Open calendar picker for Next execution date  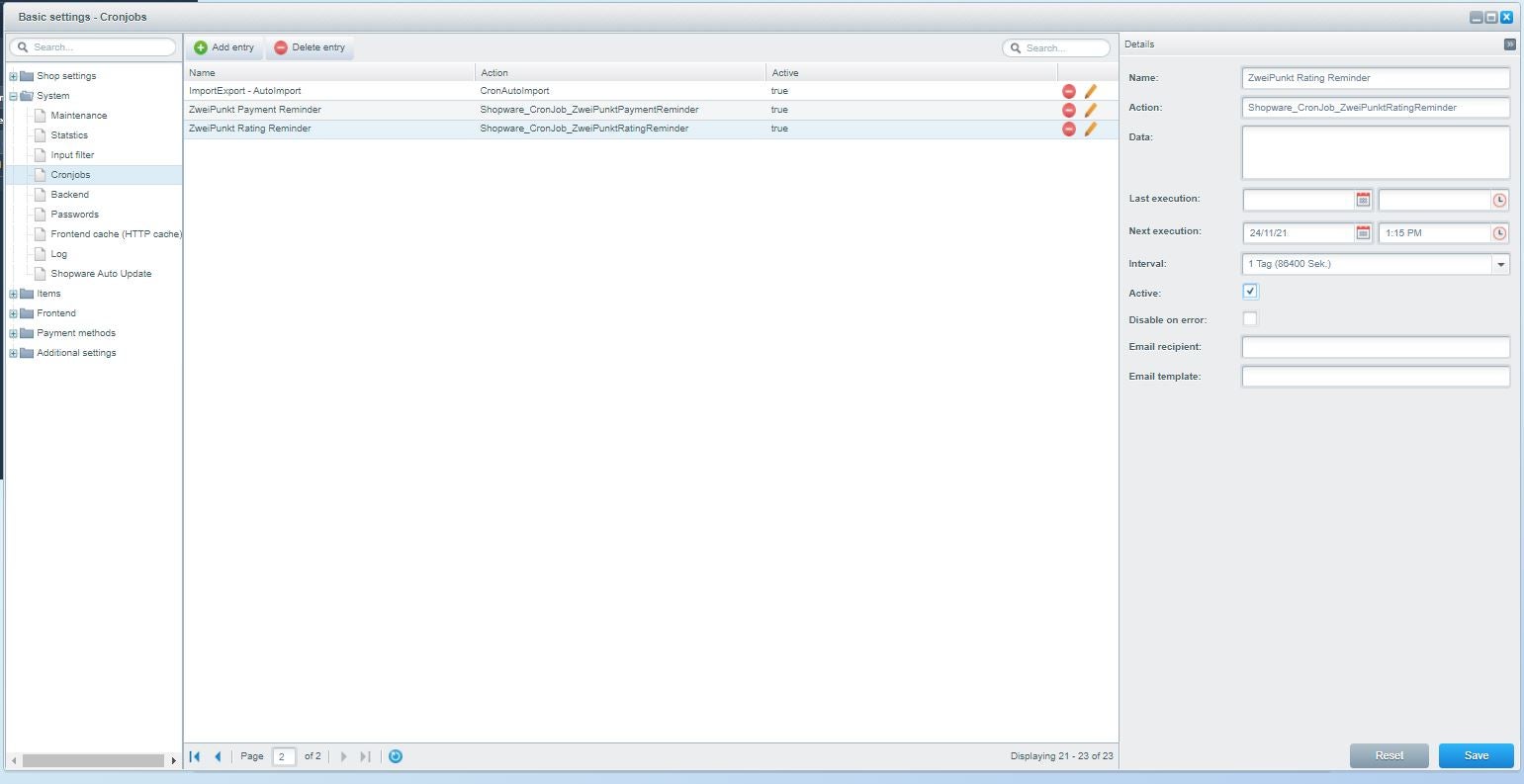click(1363, 232)
